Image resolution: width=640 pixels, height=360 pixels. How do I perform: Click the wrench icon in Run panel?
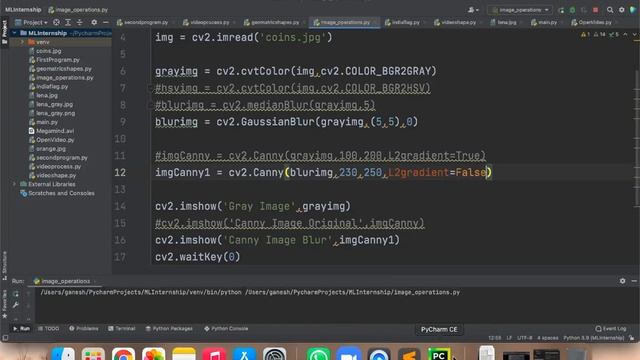(16, 305)
